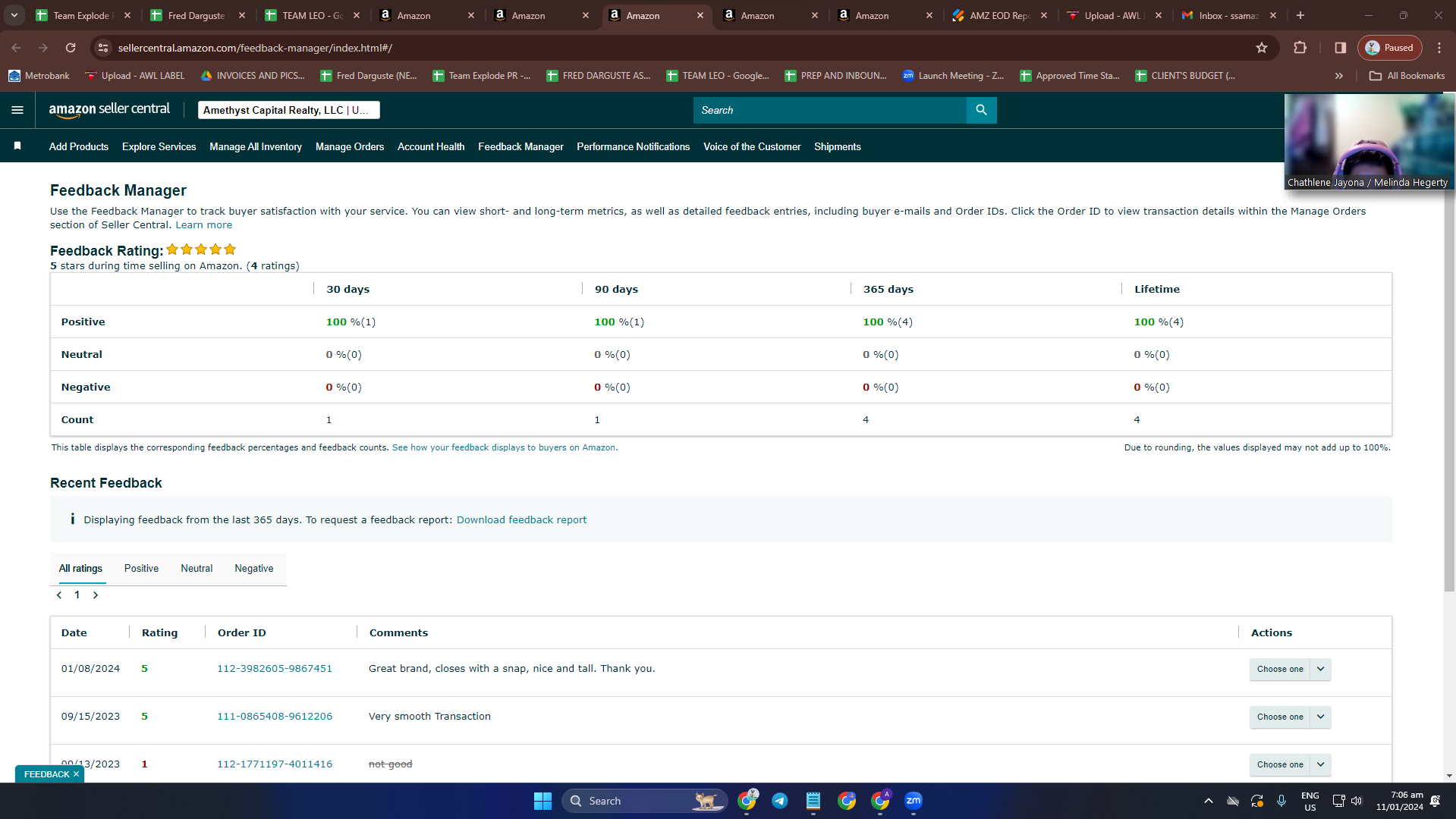Click the search magnifier button
1456x819 pixels.
point(981,110)
